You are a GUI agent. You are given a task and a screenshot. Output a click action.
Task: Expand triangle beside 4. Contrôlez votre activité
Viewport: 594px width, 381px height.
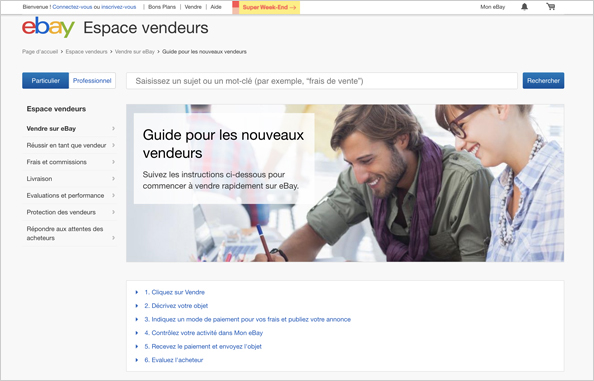pos(137,333)
